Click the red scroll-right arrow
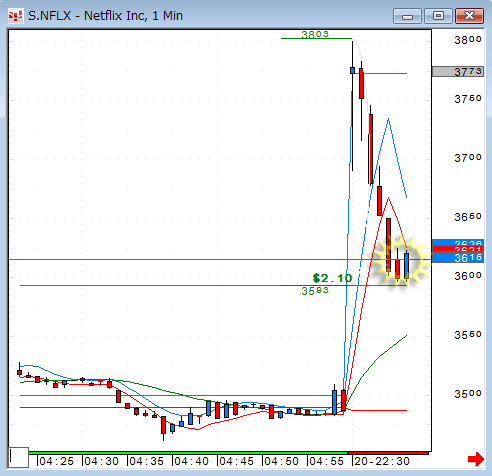Image resolution: width=492 pixels, height=476 pixels. 476,460
